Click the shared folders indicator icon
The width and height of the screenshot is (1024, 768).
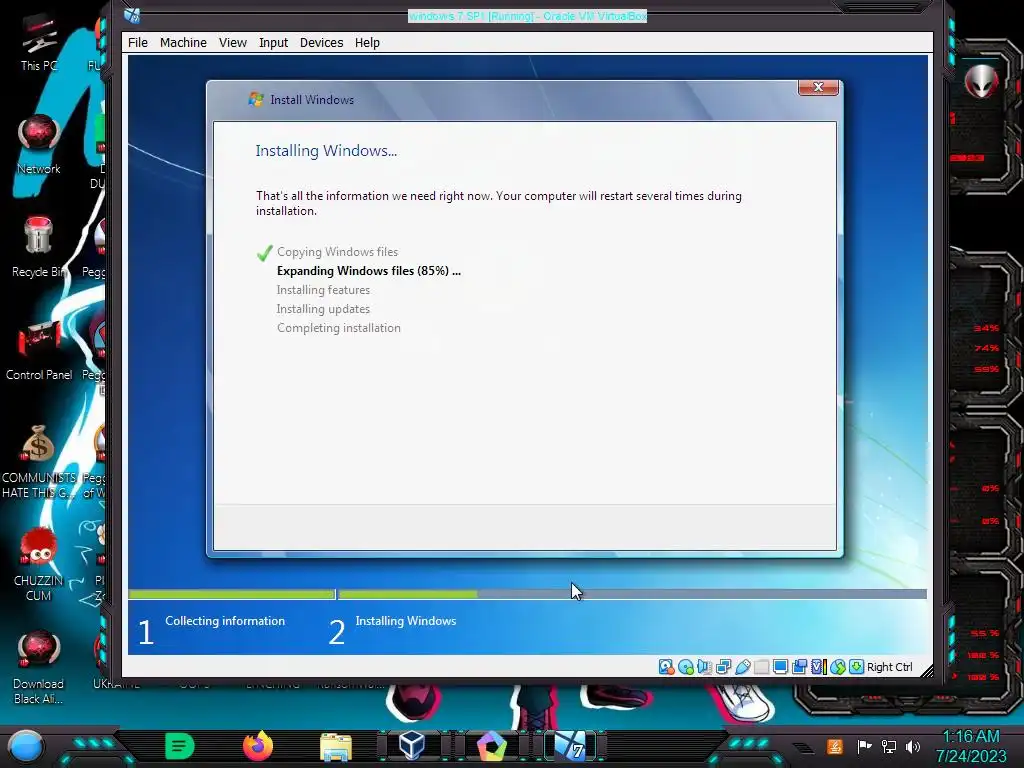pos(761,667)
